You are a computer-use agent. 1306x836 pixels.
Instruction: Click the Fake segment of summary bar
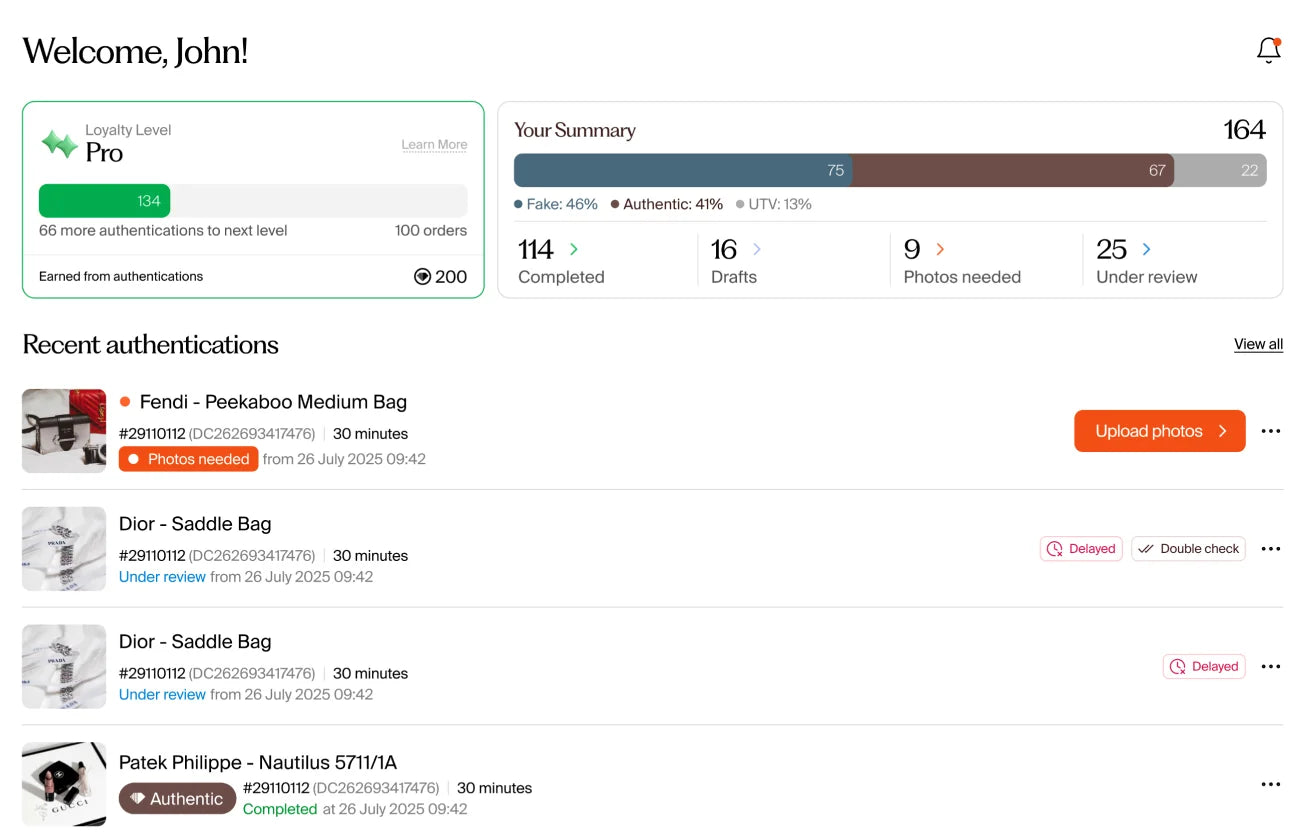click(680, 170)
